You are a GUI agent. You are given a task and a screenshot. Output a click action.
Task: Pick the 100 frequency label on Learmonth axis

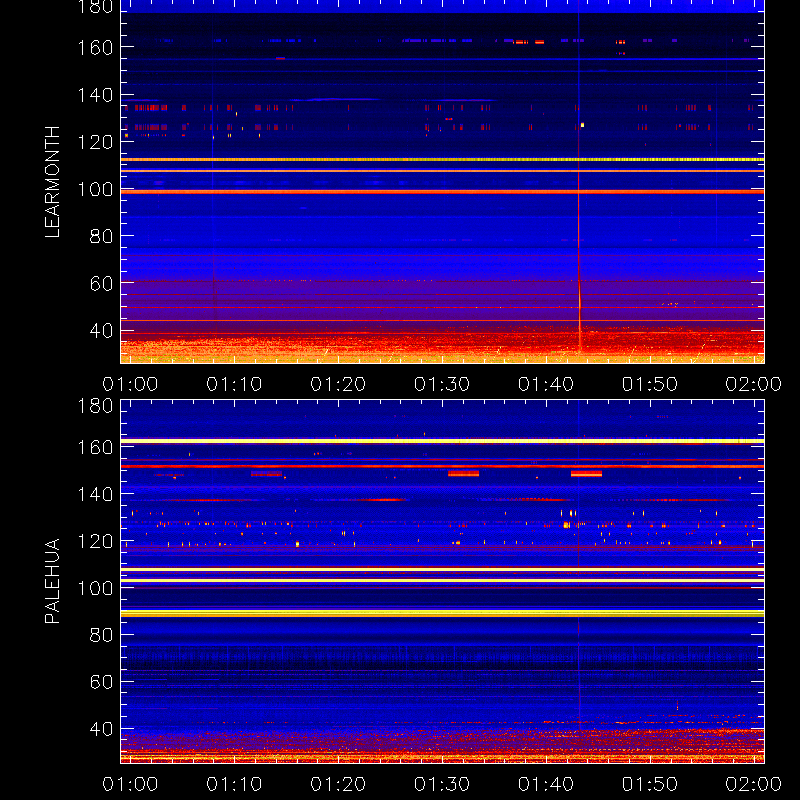(95, 190)
